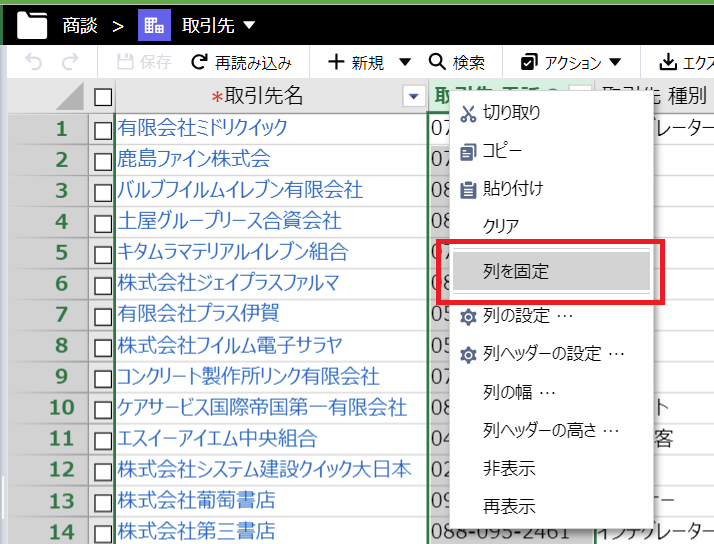Open the 取引先名 column filter dropdown
The height and width of the screenshot is (544, 714).
pyautogui.click(x=412, y=97)
